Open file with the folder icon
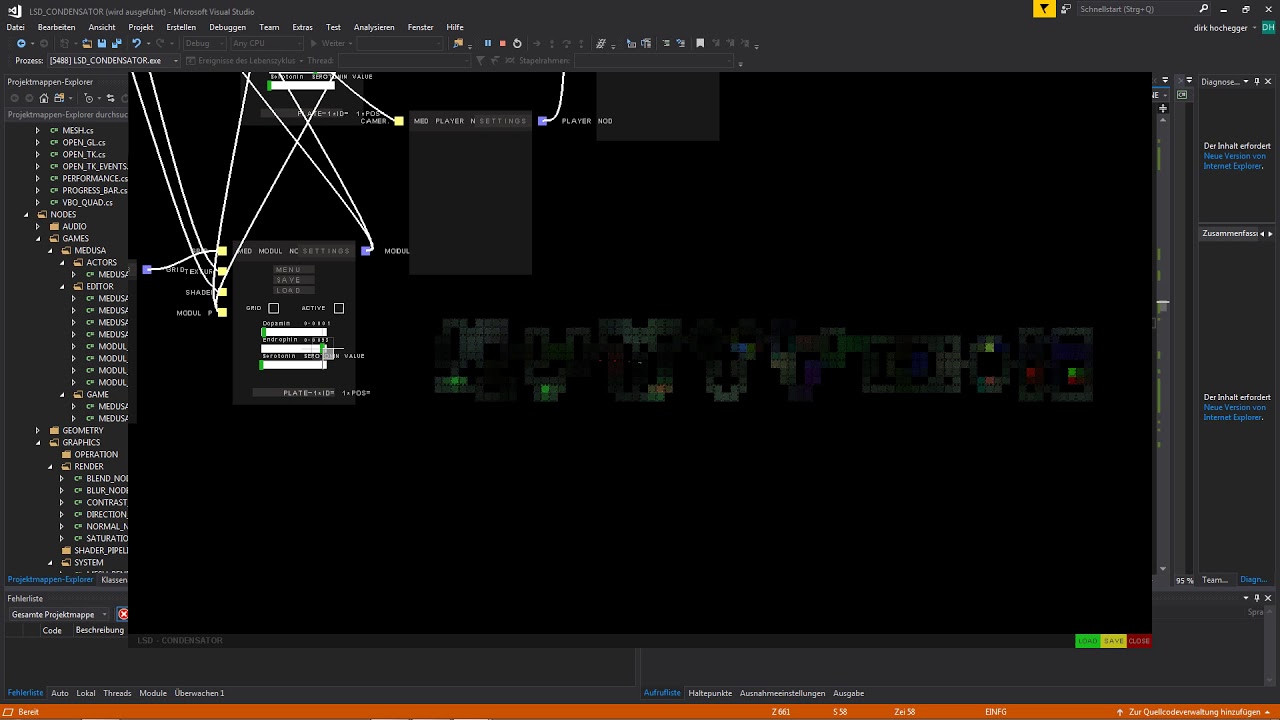 pyautogui.click(x=87, y=44)
